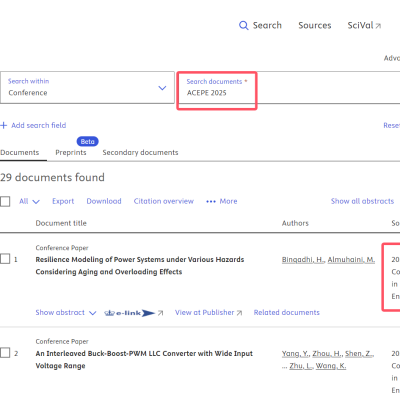Switch to the Secondary documents tab
Image resolution: width=400 pixels, height=400 pixels.
[140, 152]
